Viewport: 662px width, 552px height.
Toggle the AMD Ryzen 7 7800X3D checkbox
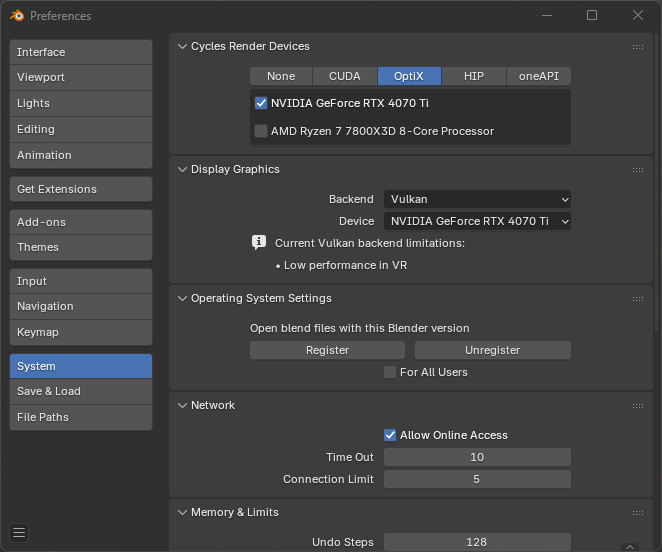tap(261, 131)
